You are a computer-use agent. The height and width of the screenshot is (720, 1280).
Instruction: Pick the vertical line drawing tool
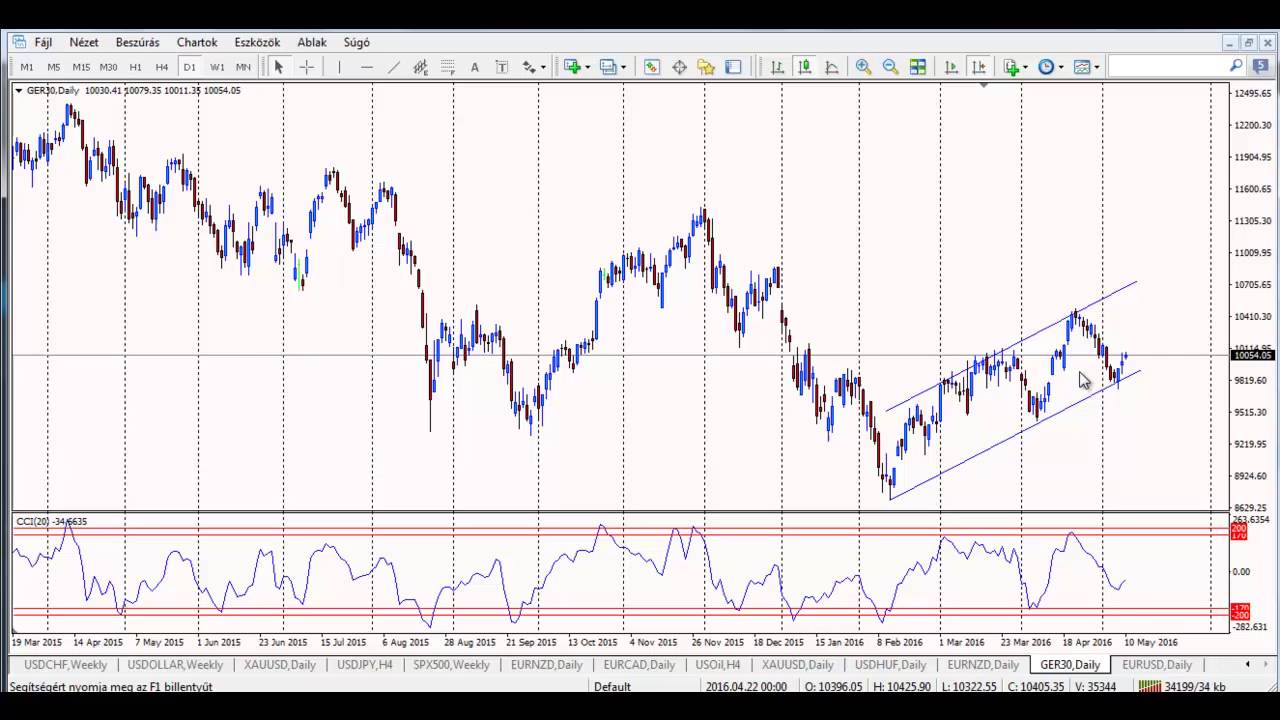339,67
